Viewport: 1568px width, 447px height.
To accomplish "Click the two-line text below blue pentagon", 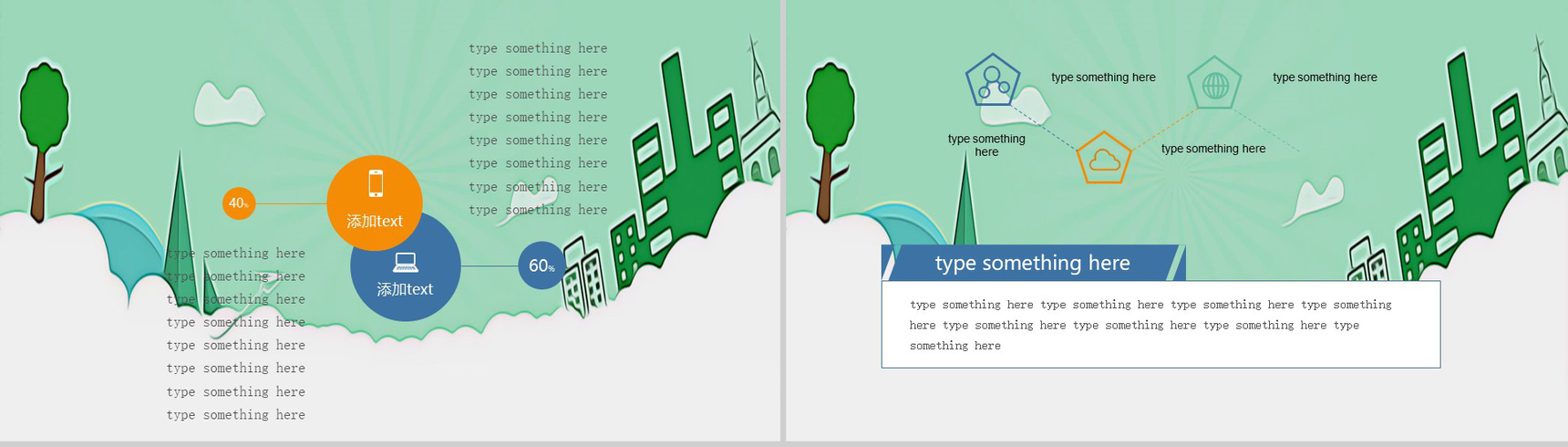I will tap(986, 145).
